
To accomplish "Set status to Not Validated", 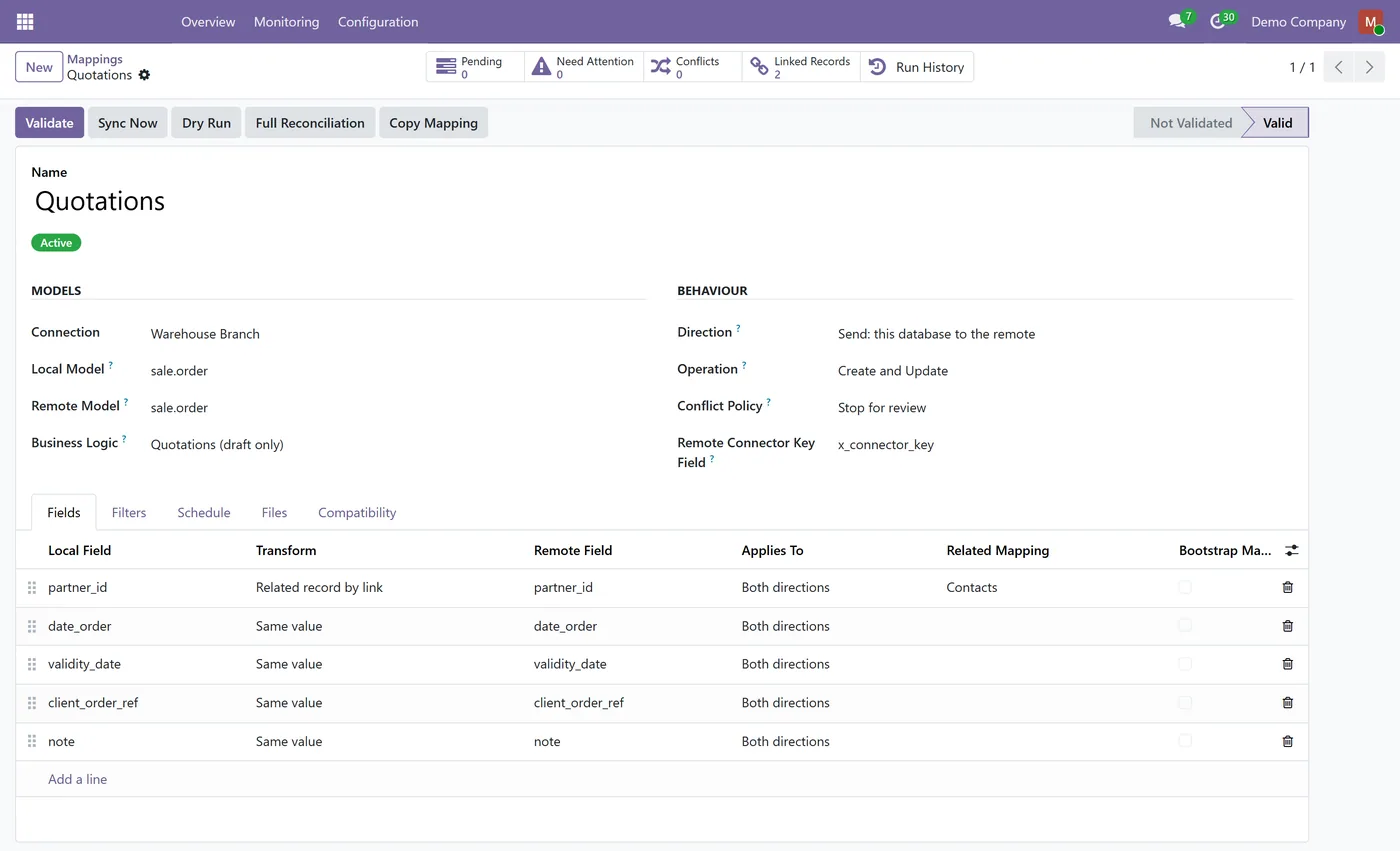I will tap(1188, 123).
